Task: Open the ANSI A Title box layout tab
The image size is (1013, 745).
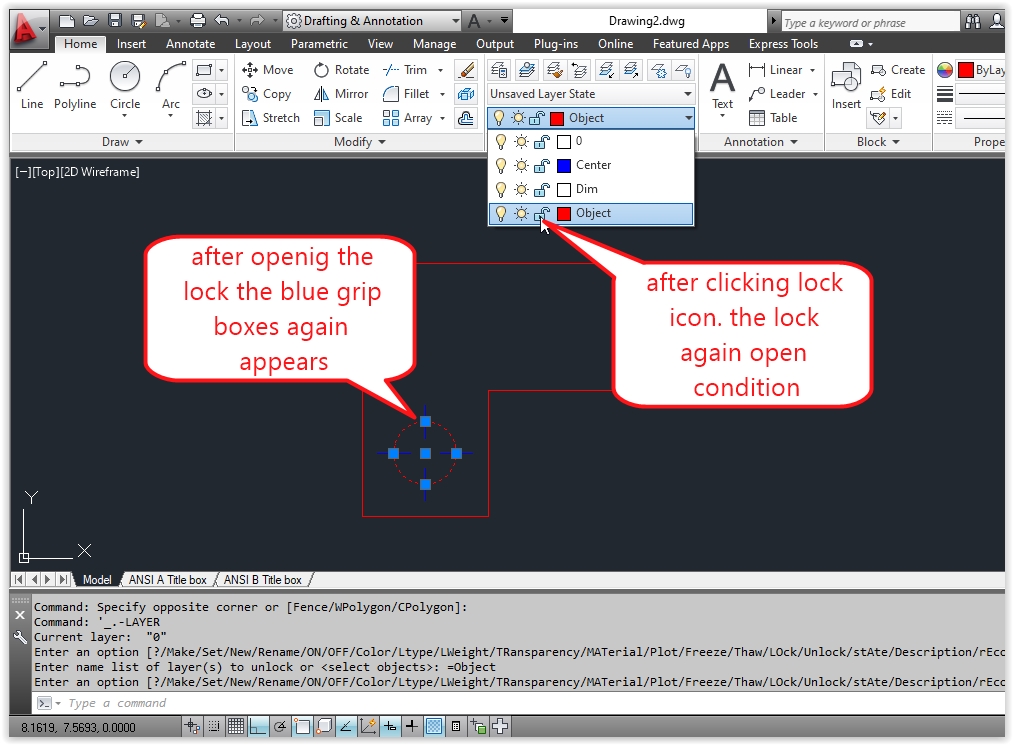Action: tap(167, 579)
